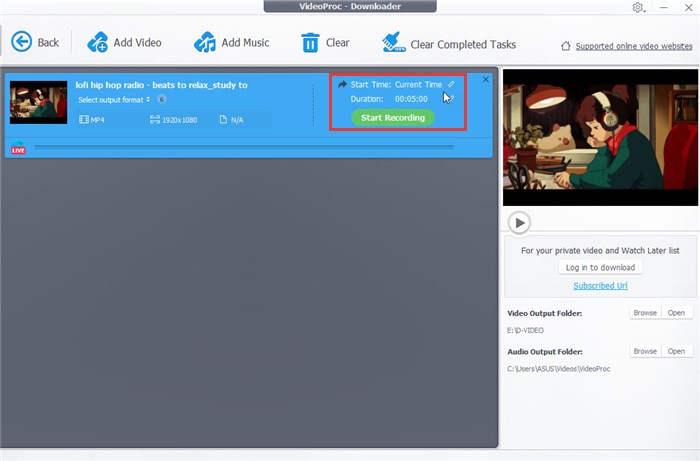Click the lofi hip hop radio title
The height and width of the screenshot is (461, 700).
pos(161,85)
